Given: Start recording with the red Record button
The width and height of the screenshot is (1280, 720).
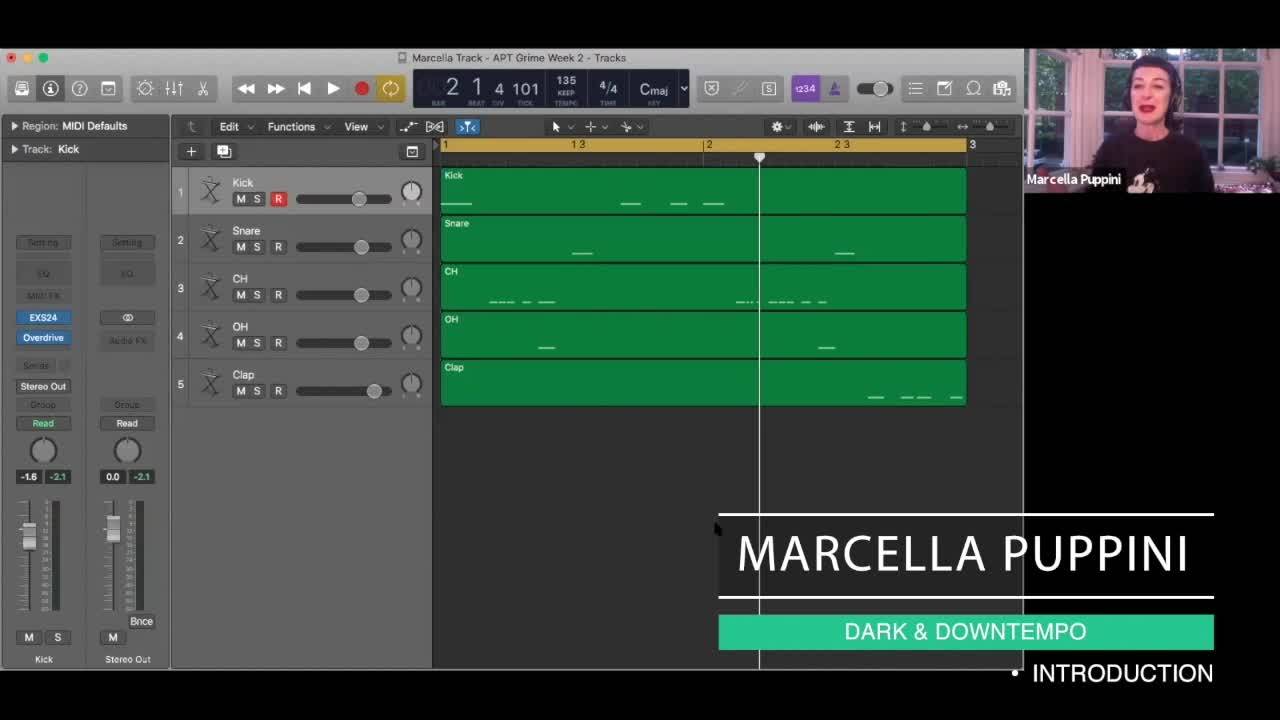Looking at the screenshot, I should 362,88.
